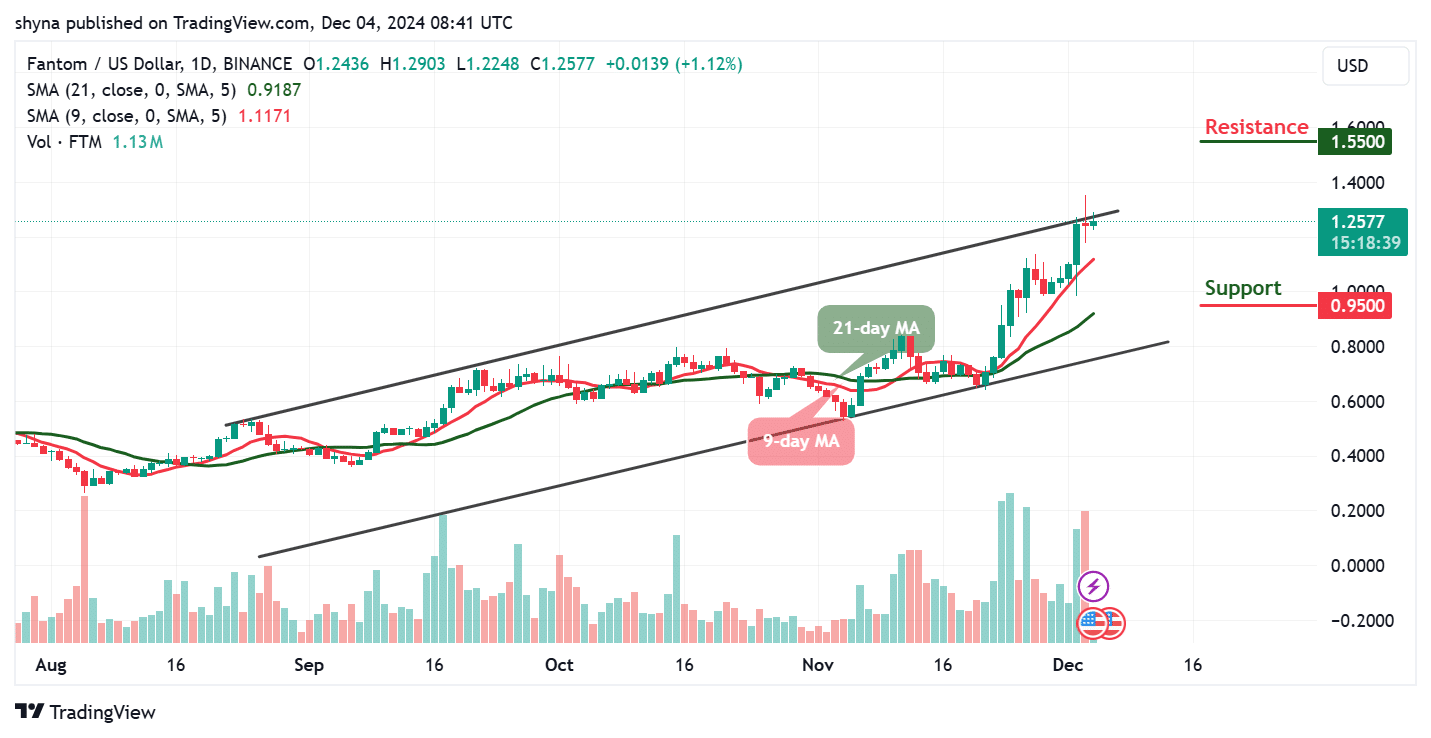This screenshot has height=738, width=1431.
Task: Click the SMA 9 value 1.1171
Action: [264, 116]
